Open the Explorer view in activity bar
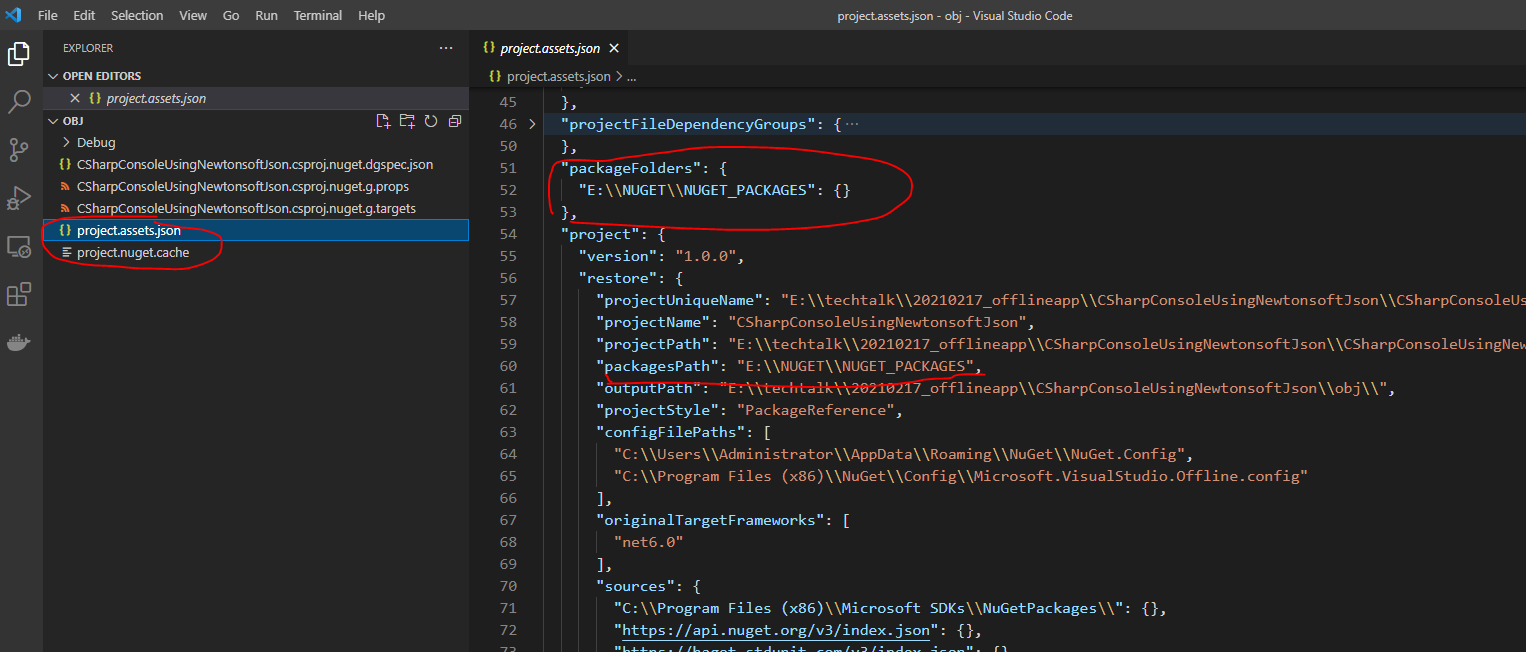1526x652 pixels. coord(18,54)
